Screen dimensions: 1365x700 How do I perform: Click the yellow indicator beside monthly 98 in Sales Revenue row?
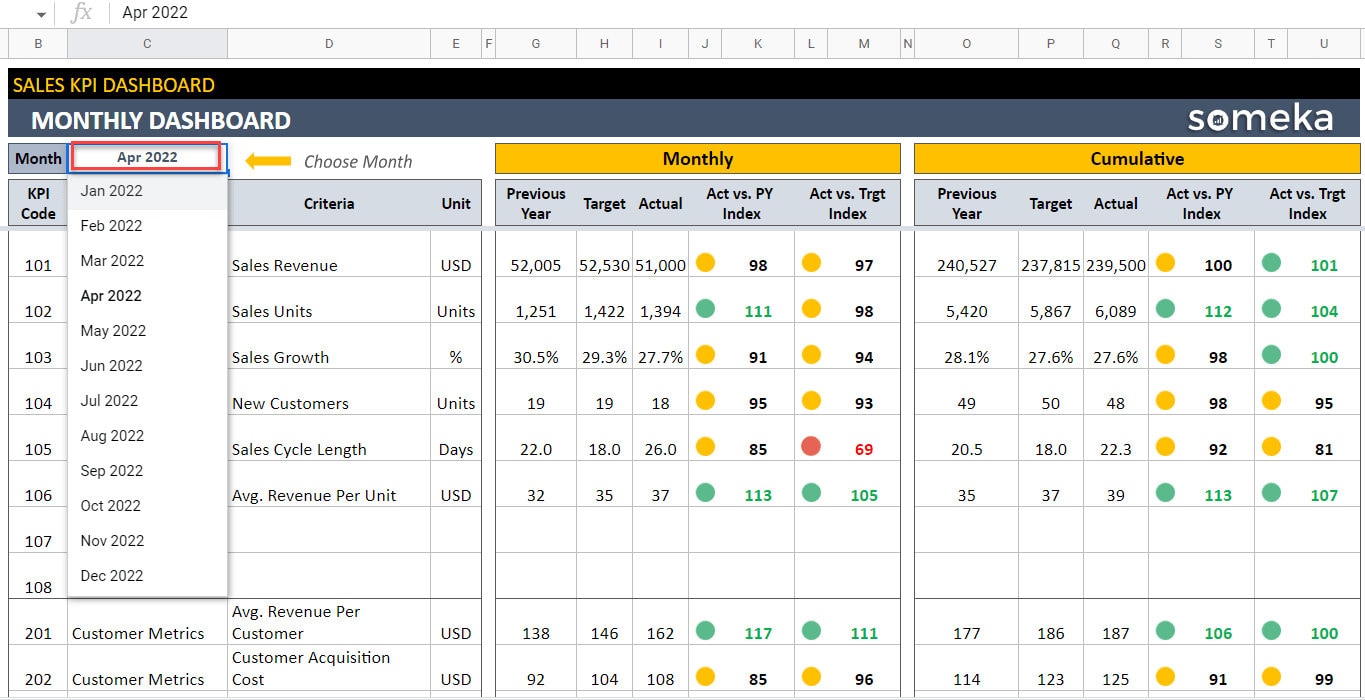[705, 262]
